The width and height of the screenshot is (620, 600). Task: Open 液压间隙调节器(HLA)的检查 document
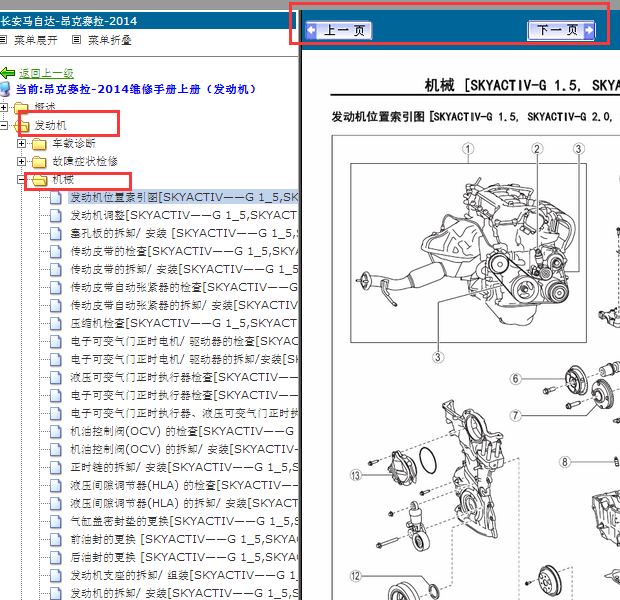click(184, 485)
